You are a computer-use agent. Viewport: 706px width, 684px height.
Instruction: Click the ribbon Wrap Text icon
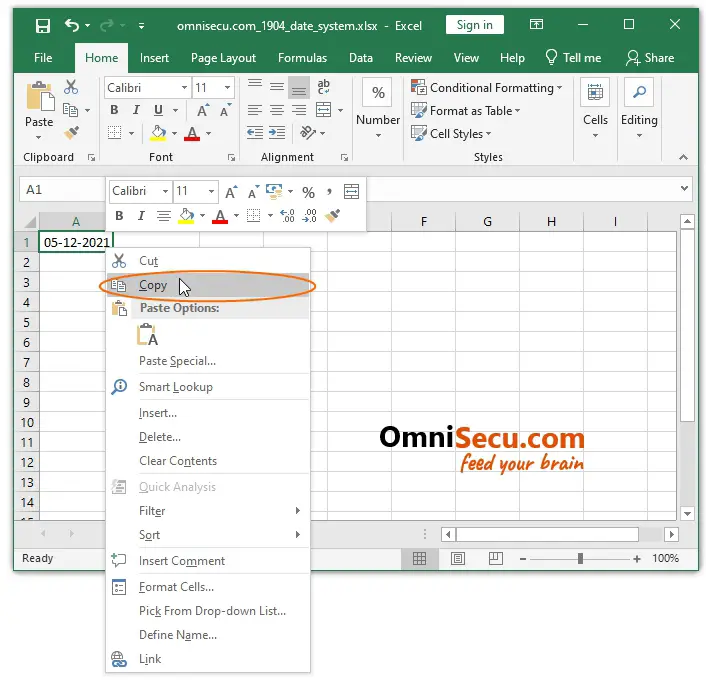pos(323,86)
